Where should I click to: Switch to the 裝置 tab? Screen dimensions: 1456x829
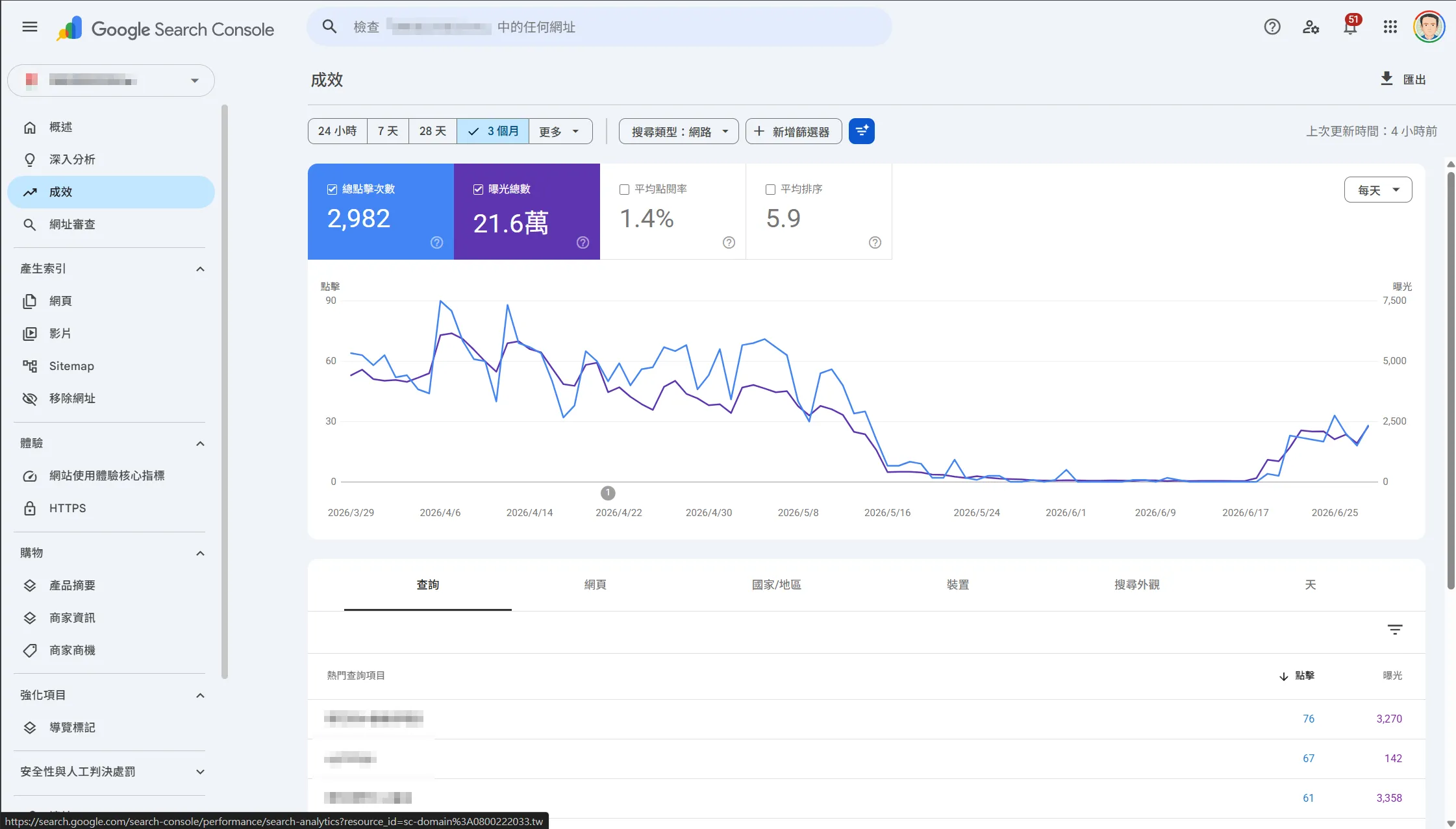958,585
